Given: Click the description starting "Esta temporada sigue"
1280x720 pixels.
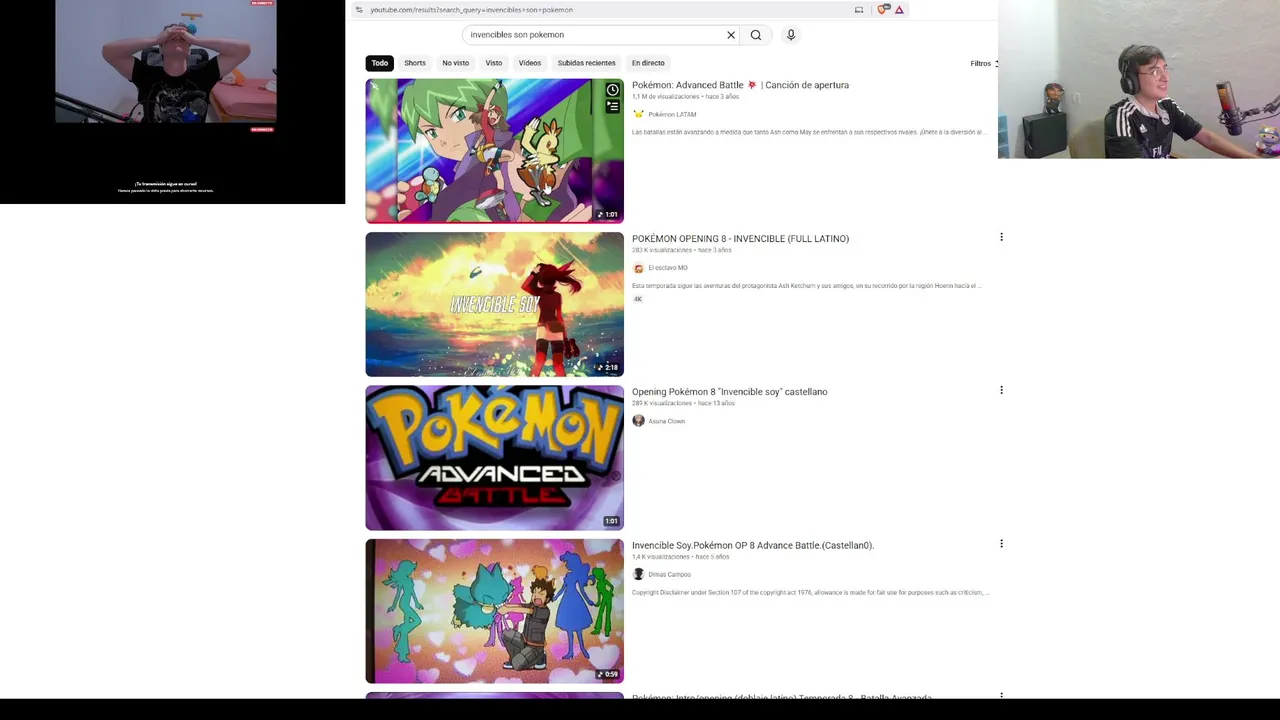Looking at the screenshot, I should pos(806,286).
